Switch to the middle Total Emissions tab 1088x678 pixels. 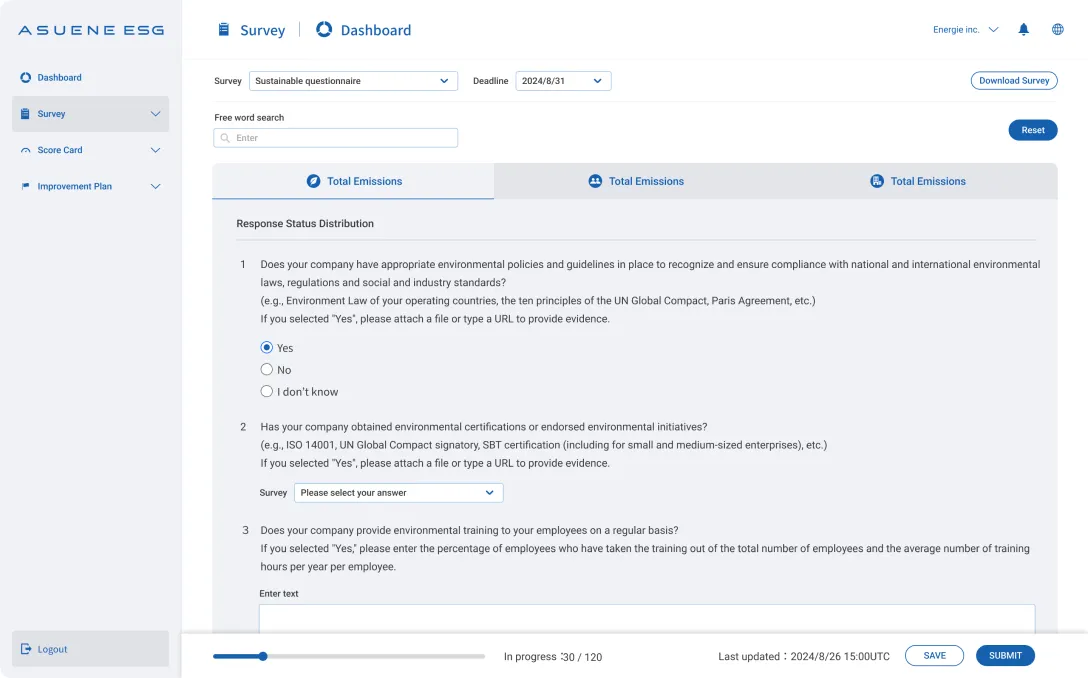pyautogui.click(x=636, y=181)
